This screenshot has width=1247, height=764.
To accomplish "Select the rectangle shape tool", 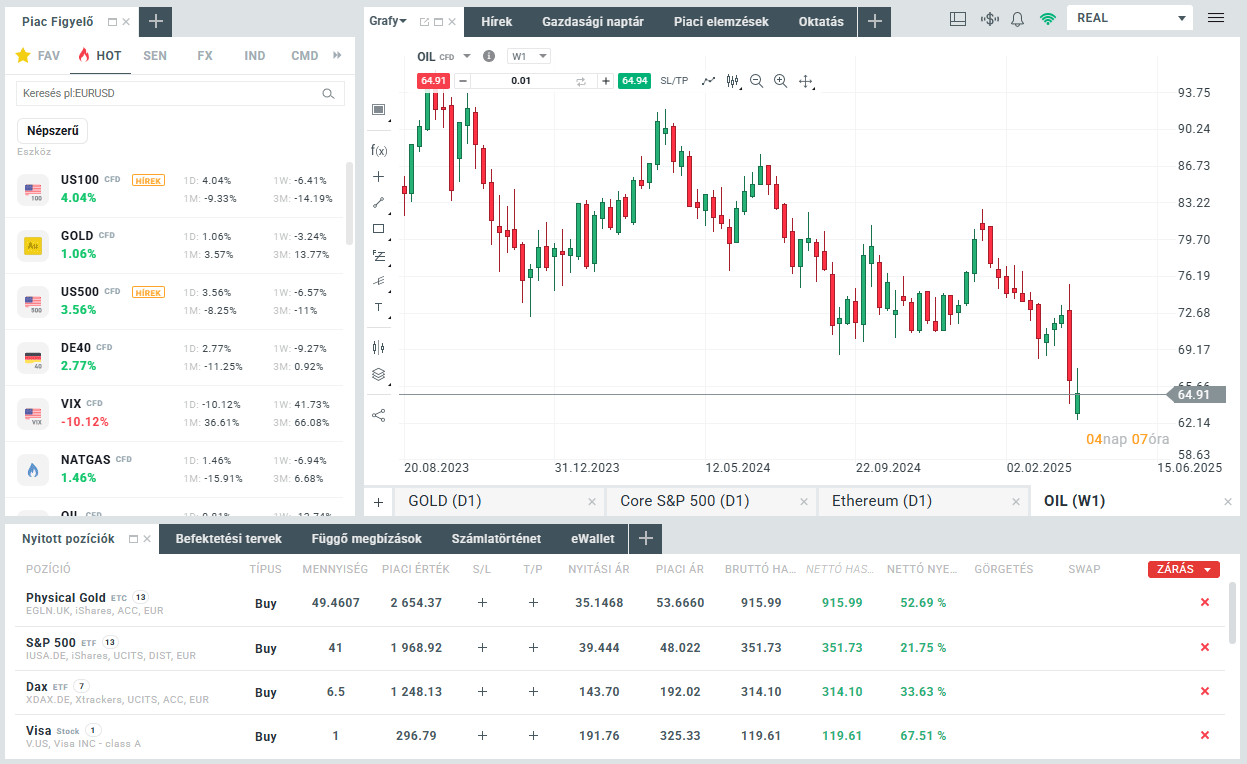I will tap(379, 228).
